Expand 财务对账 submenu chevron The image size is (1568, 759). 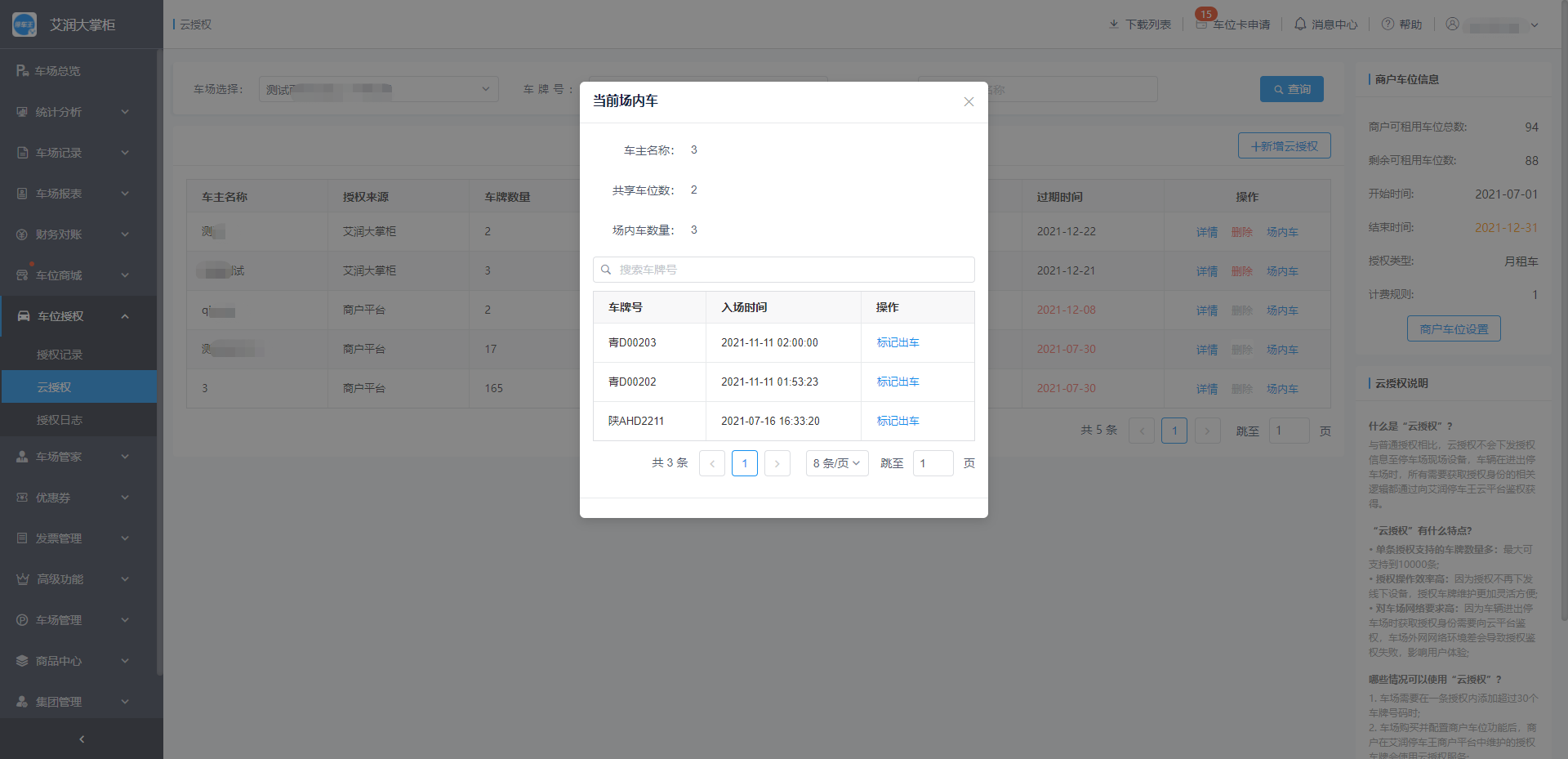125,234
